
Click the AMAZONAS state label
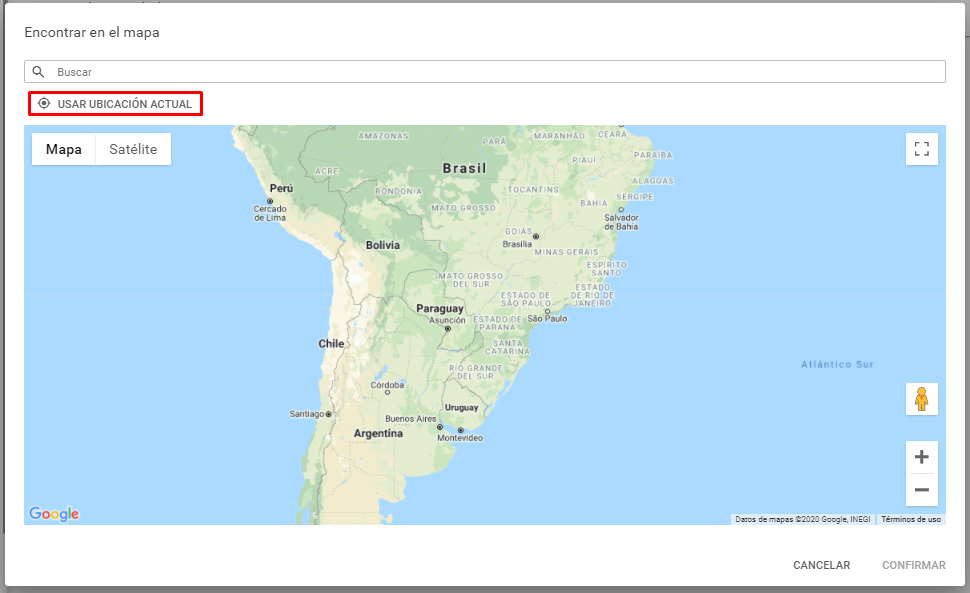(384, 136)
